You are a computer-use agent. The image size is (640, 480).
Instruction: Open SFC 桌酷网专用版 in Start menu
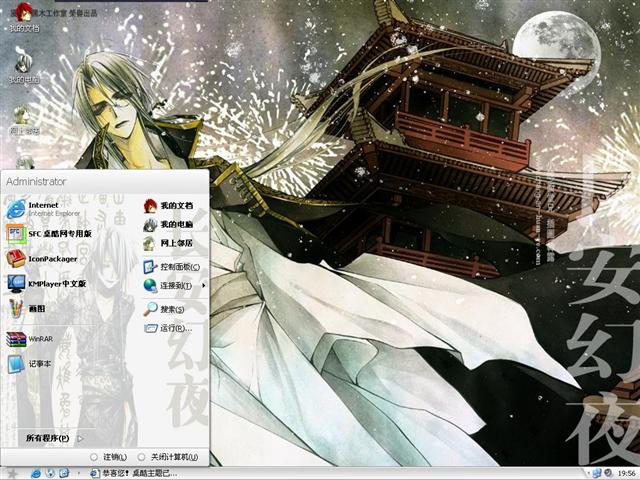pyautogui.click(x=49, y=233)
